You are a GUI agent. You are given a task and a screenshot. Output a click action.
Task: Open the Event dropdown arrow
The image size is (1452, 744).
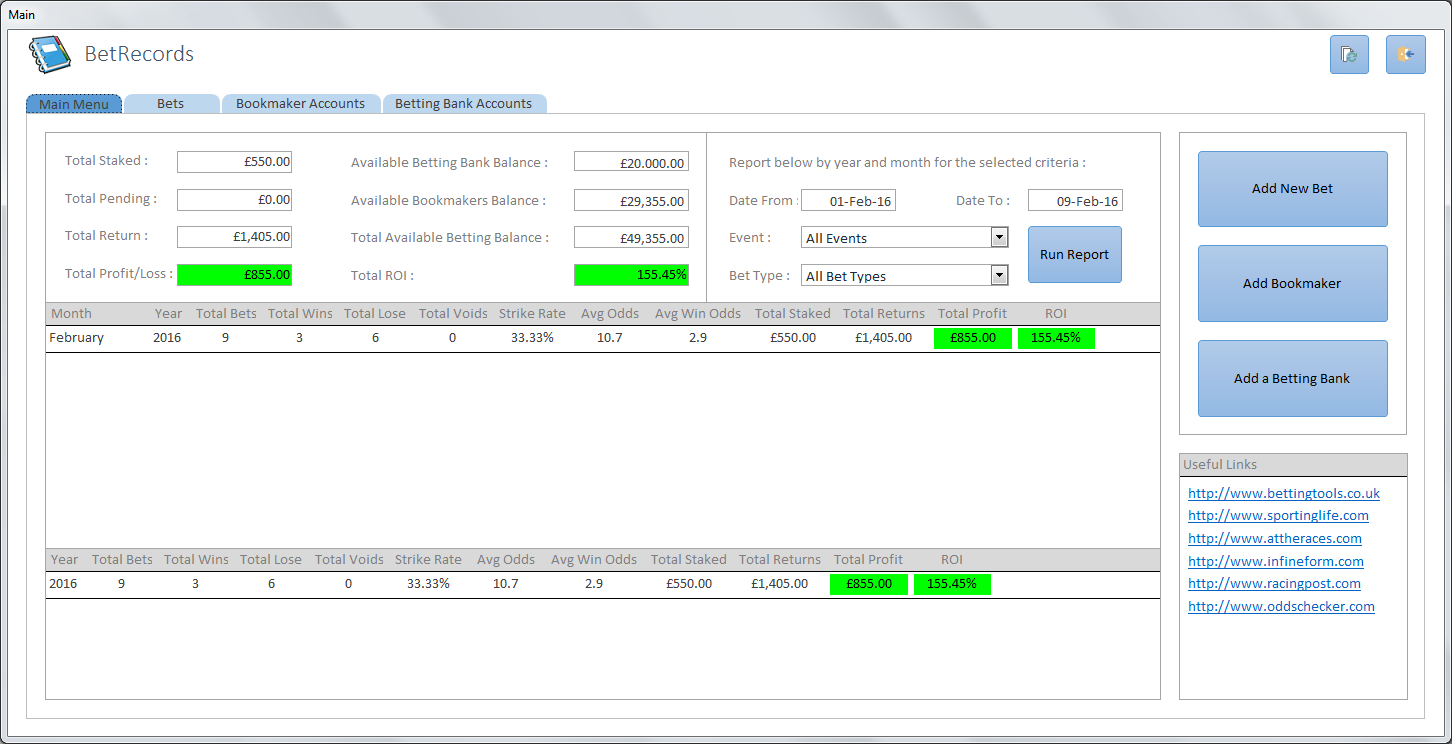coord(998,238)
